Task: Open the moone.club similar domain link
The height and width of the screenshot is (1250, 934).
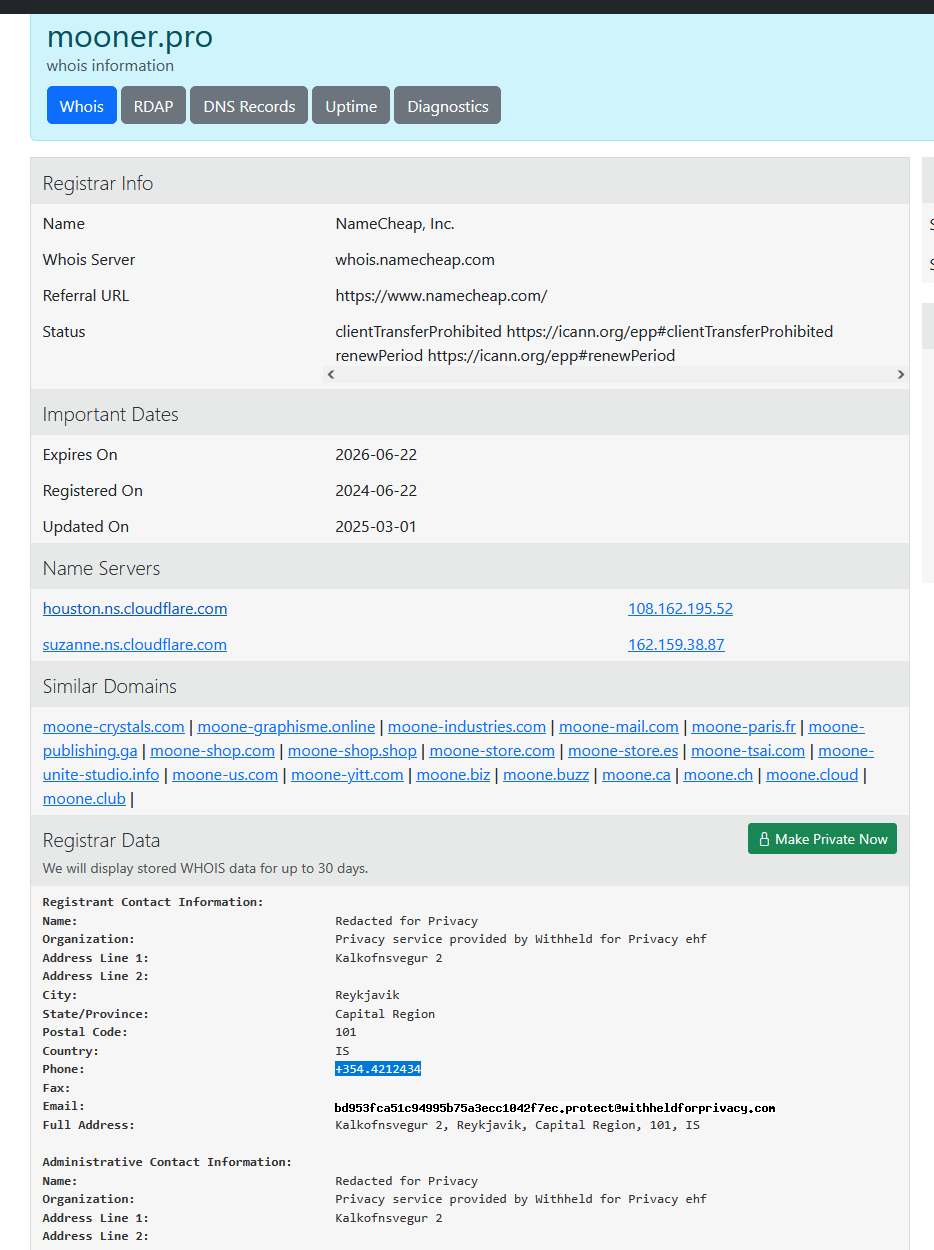Action: pyautogui.click(x=84, y=799)
